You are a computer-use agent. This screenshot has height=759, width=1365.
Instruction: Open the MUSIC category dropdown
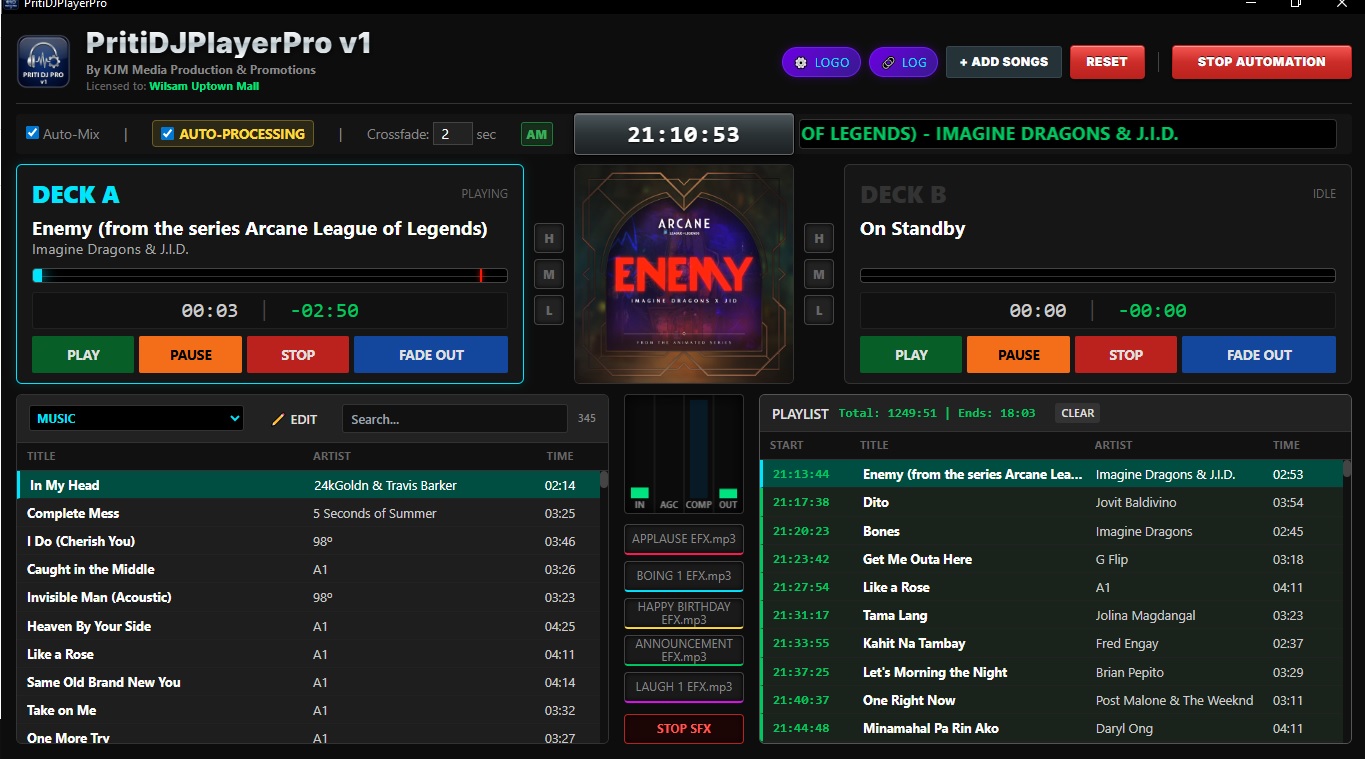point(136,419)
